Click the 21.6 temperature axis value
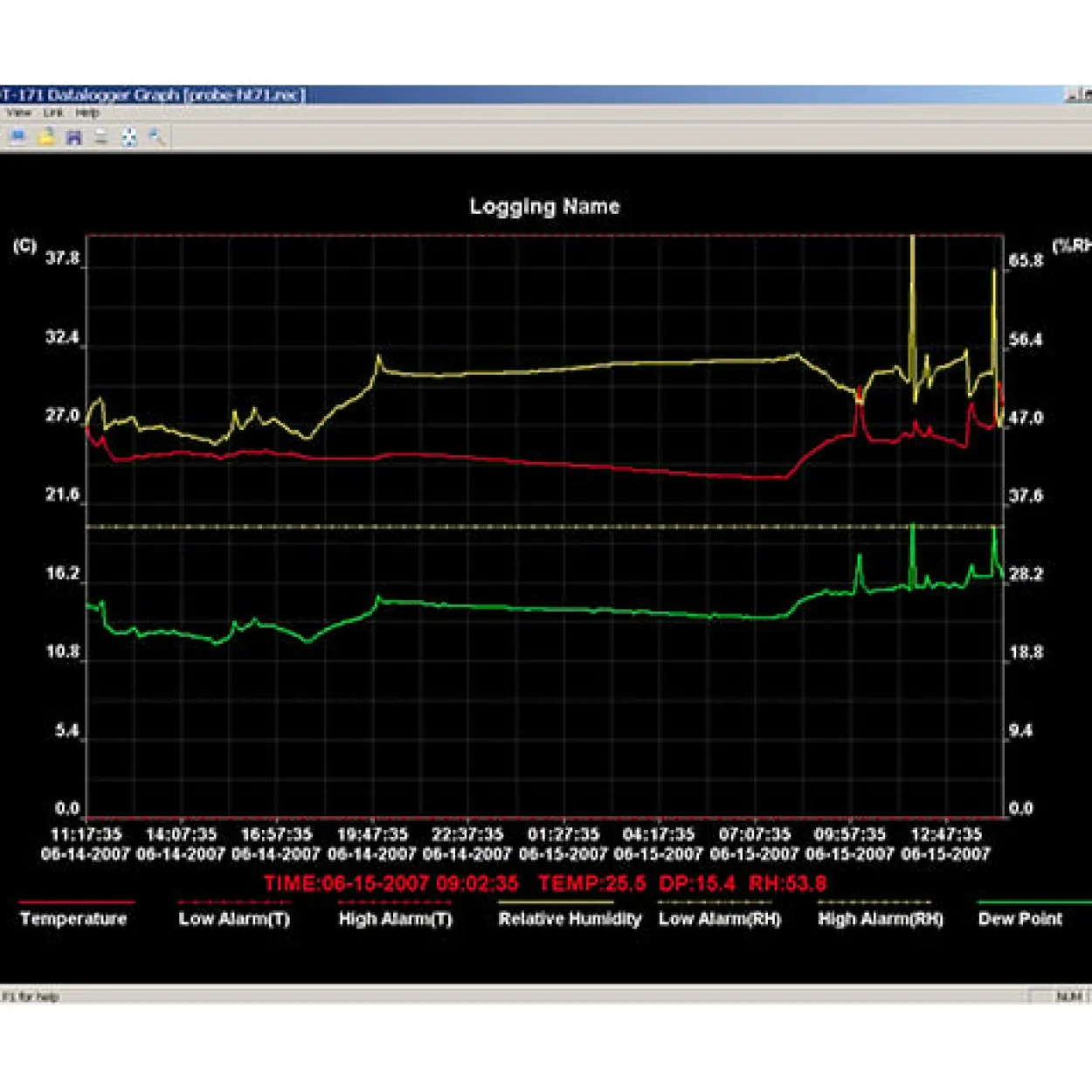This screenshot has height=1092, width=1092. 62,494
